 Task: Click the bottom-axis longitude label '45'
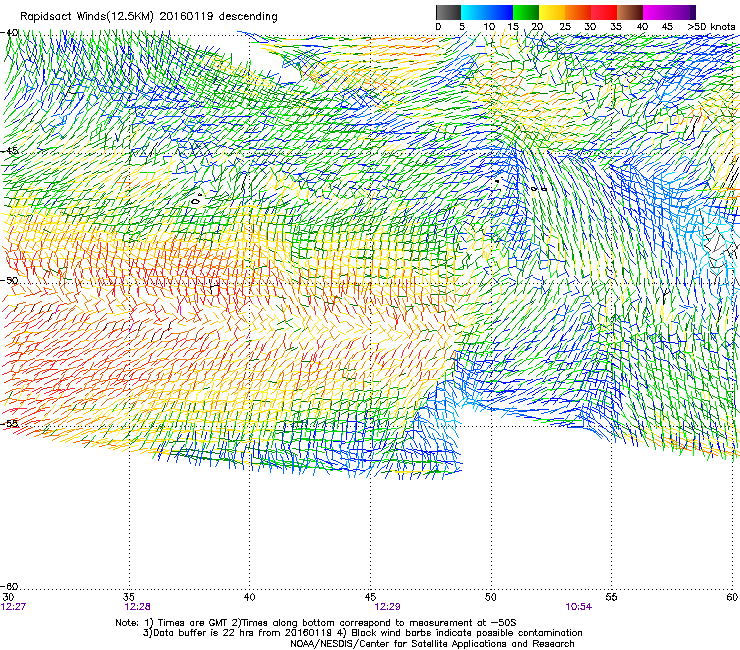(x=370, y=597)
